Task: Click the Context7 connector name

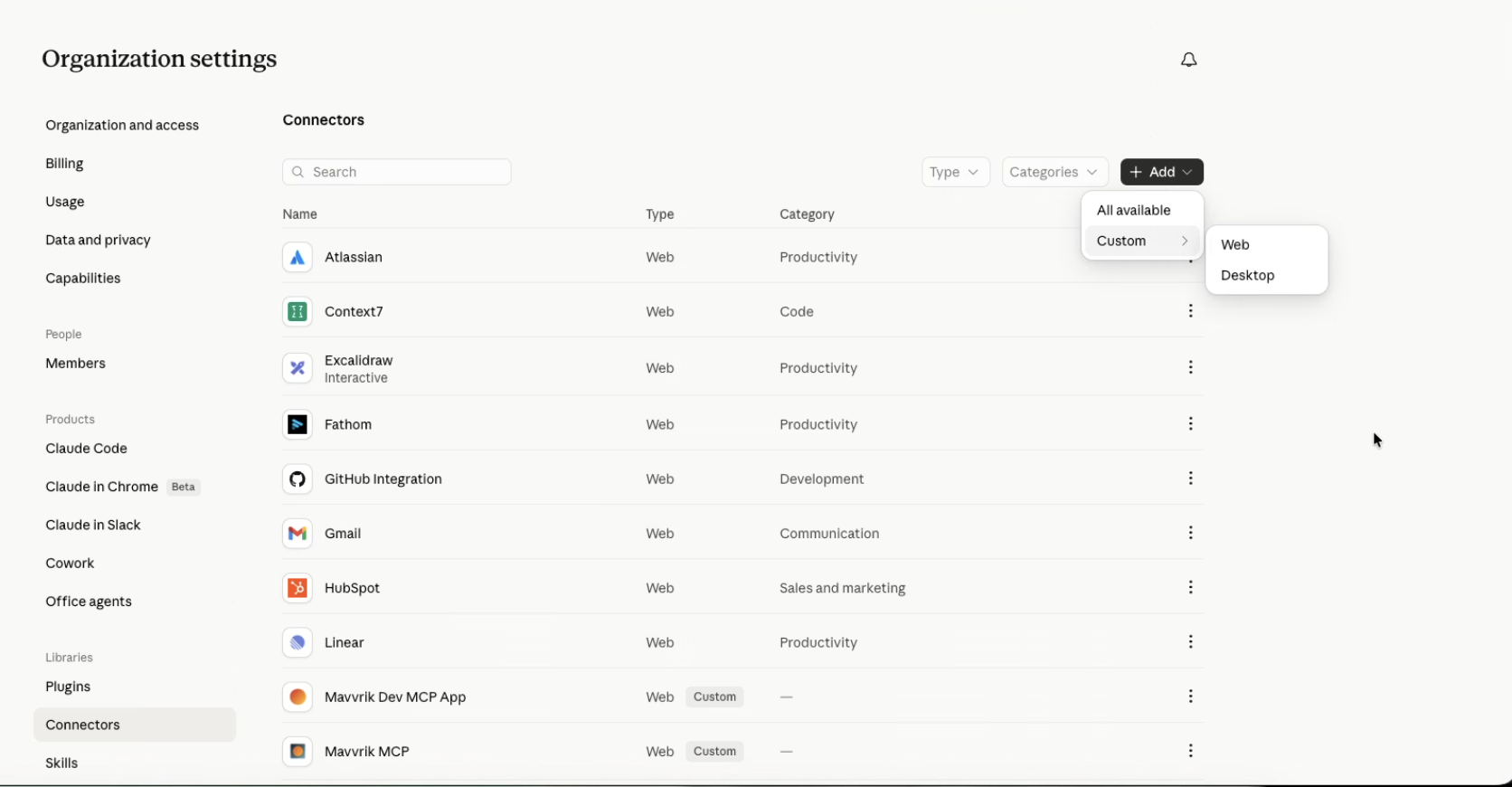Action: pyautogui.click(x=354, y=312)
